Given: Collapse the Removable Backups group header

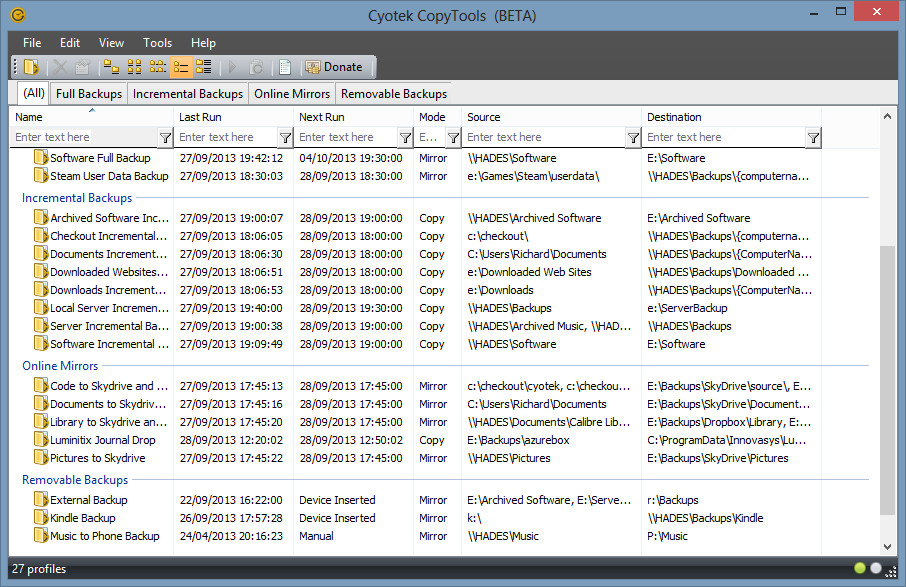Looking at the screenshot, I should click(75, 480).
